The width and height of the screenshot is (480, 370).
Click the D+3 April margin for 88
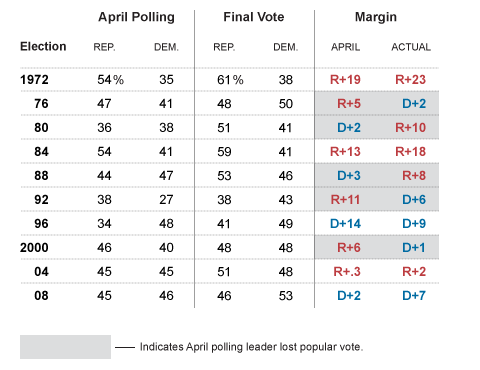[349, 176]
